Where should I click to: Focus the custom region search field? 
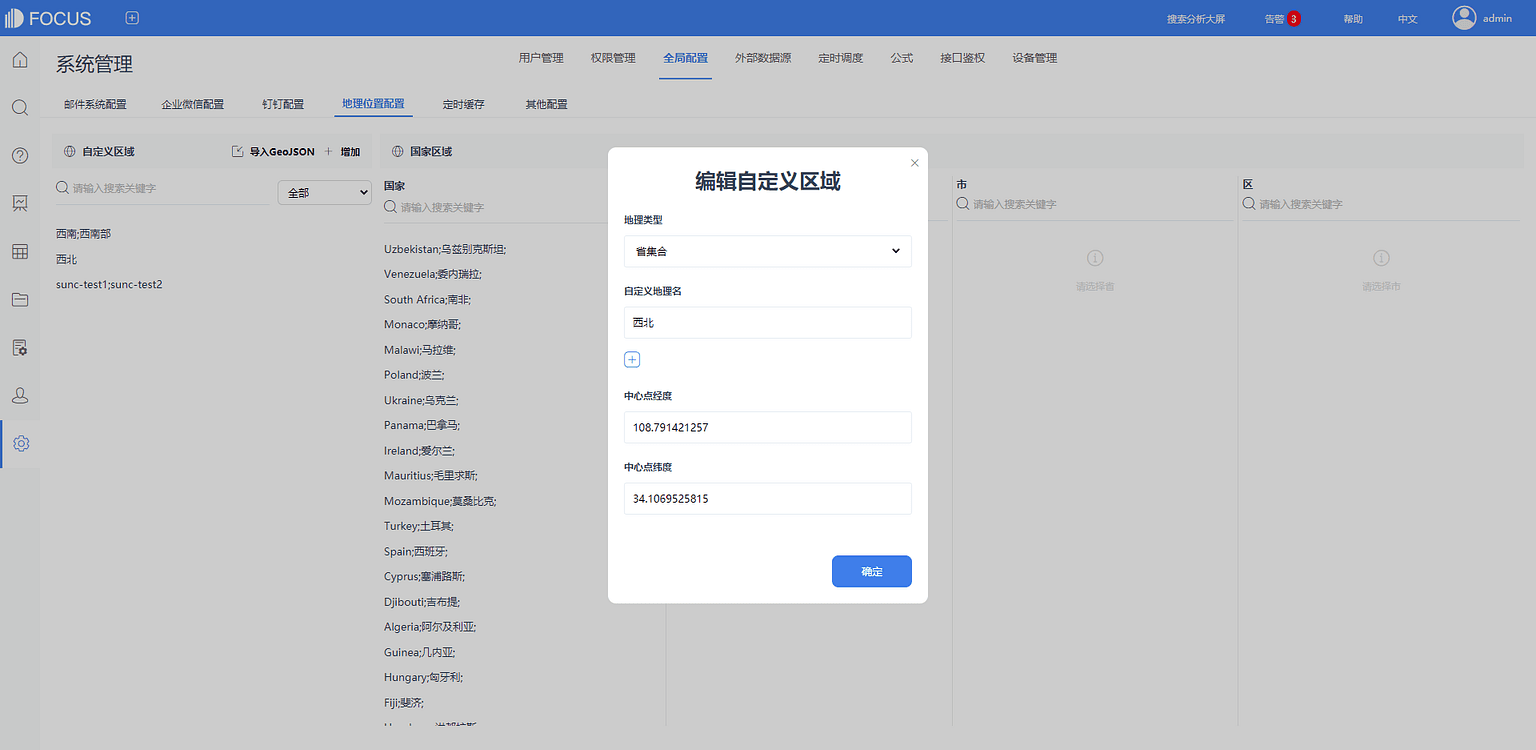(x=169, y=188)
